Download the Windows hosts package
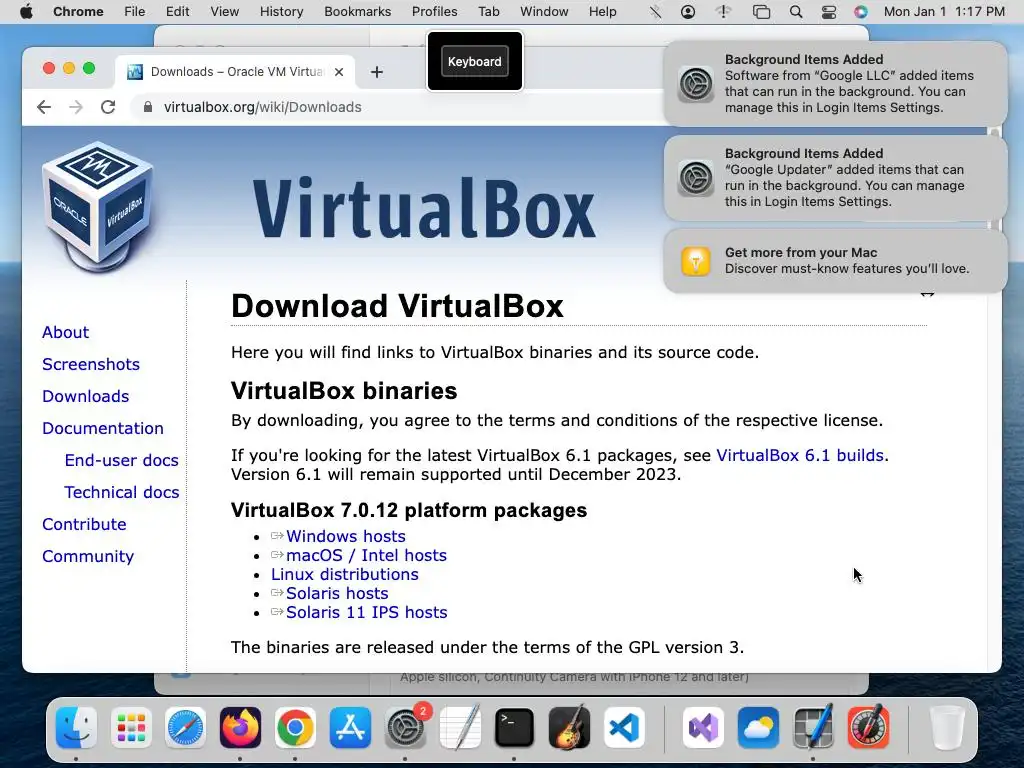 point(345,536)
